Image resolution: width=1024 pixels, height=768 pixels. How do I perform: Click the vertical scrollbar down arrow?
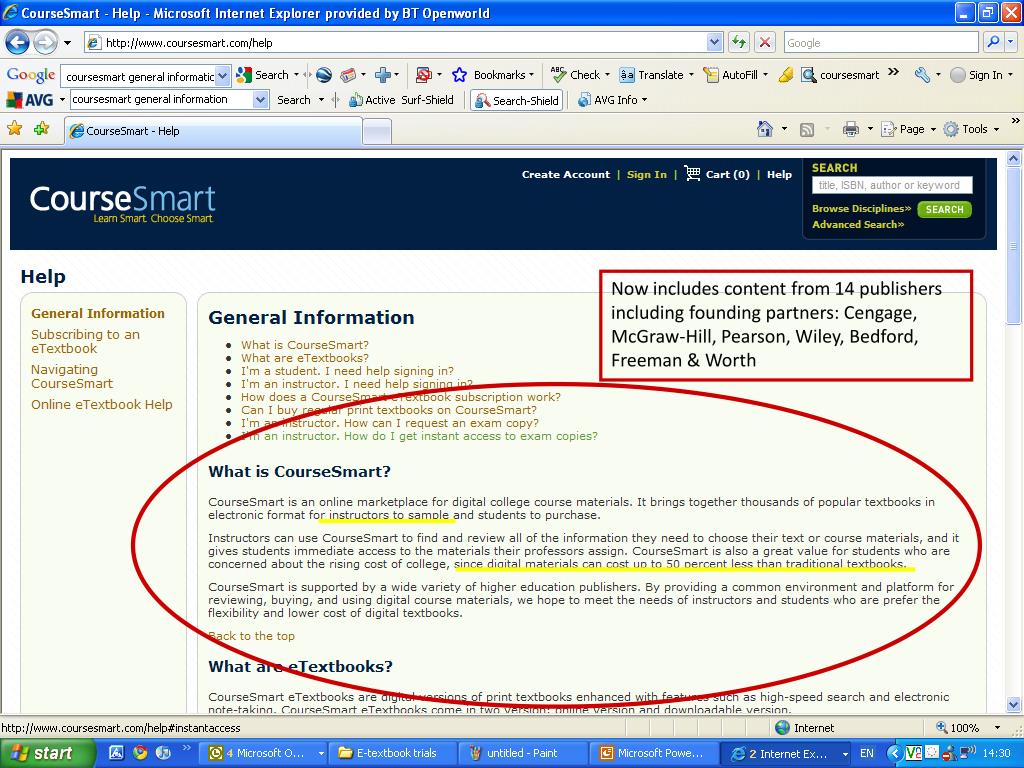(1014, 704)
